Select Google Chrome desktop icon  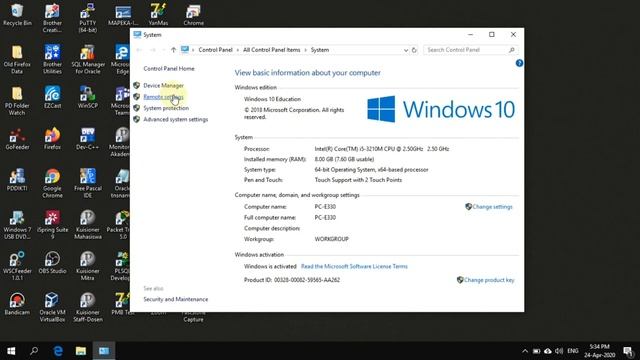point(52,183)
